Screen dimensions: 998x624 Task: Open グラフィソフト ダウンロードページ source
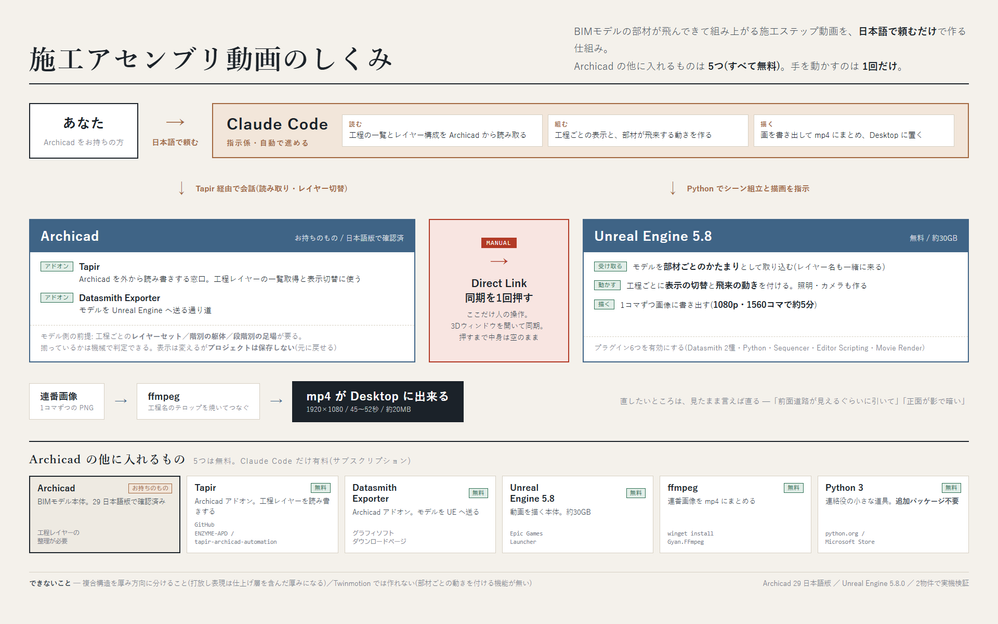pyautogui.click(x=379, y=537)
